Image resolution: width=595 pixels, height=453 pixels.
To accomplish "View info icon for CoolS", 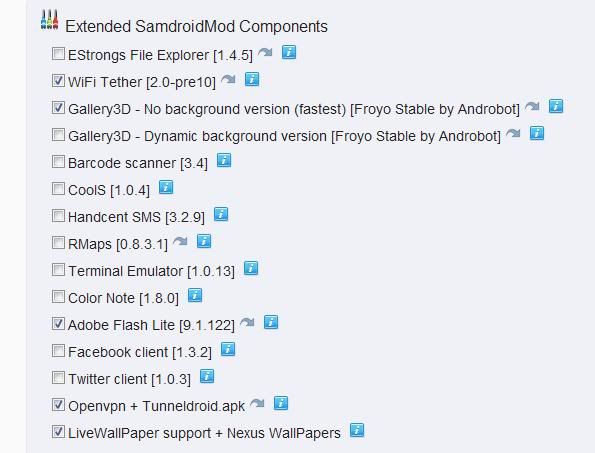I will [x=166, y=187].
